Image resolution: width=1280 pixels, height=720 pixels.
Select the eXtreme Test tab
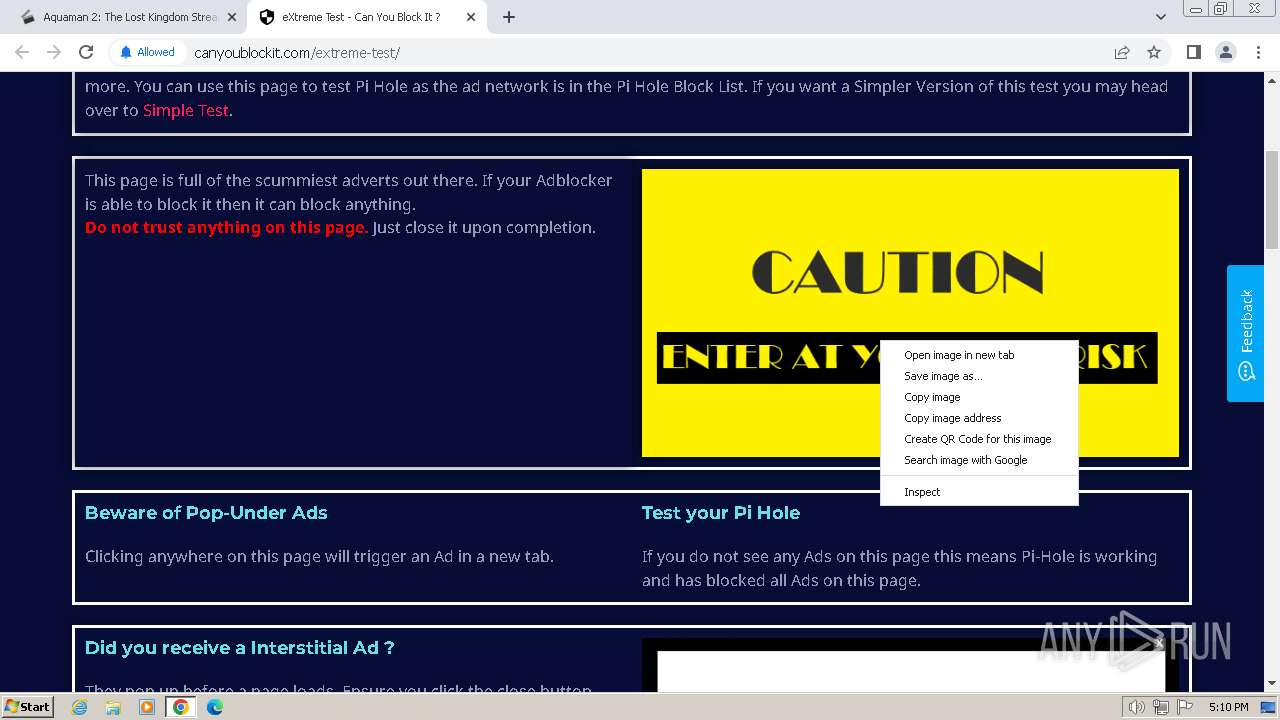click(x=368, y=17)
